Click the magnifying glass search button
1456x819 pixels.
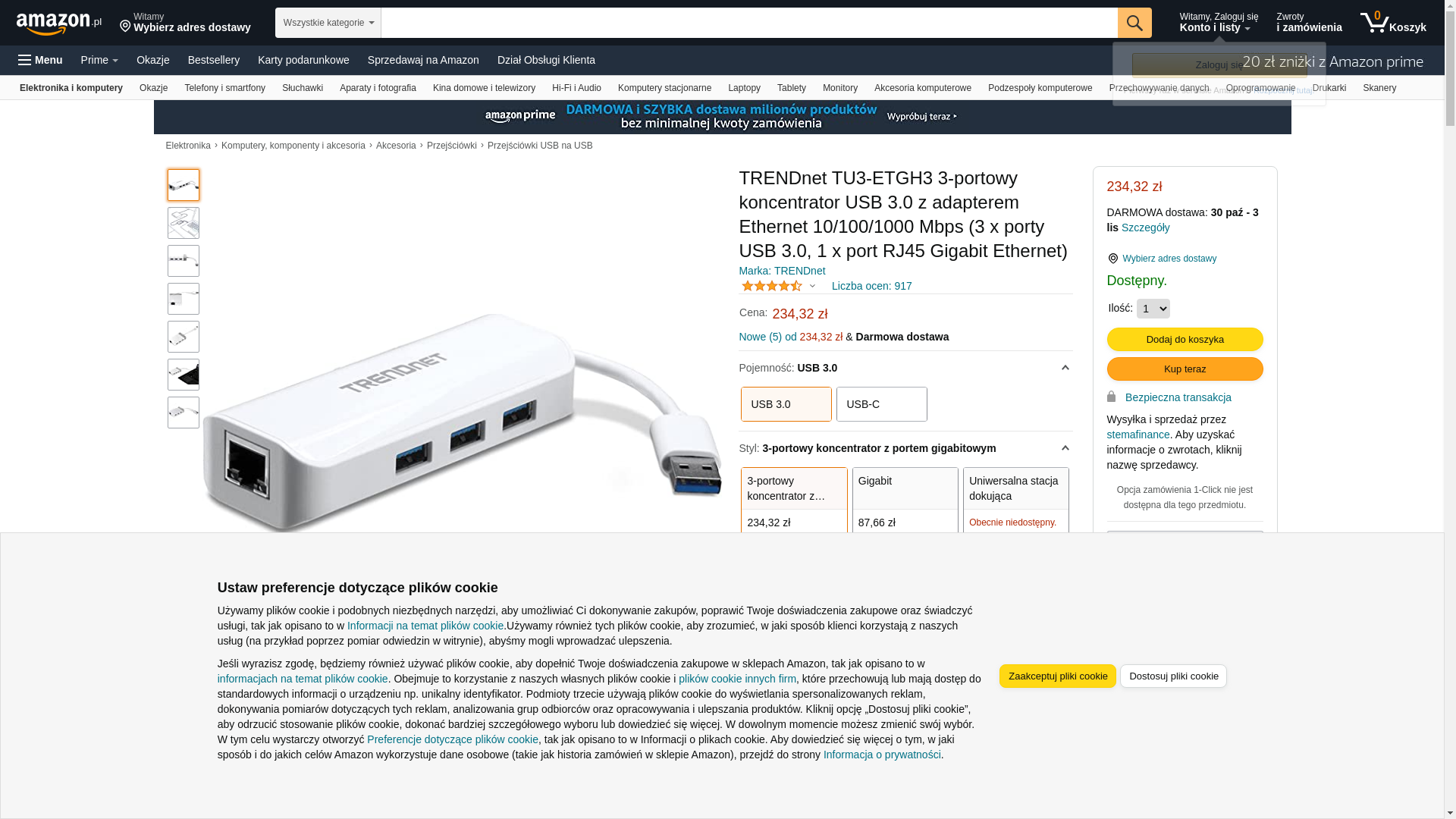[1134, 23]
